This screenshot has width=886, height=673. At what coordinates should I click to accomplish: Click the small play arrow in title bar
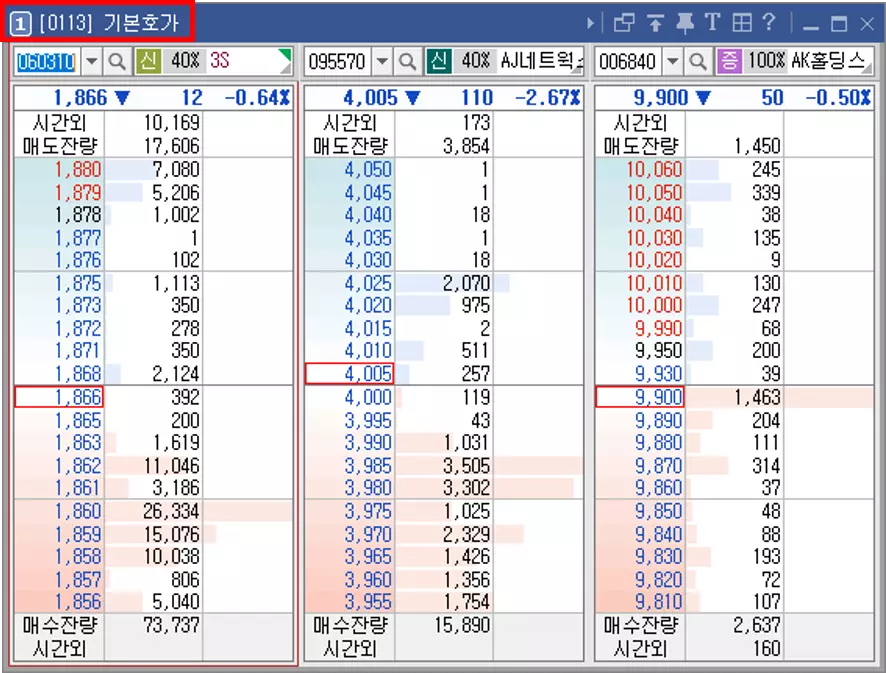pos(590,23)
